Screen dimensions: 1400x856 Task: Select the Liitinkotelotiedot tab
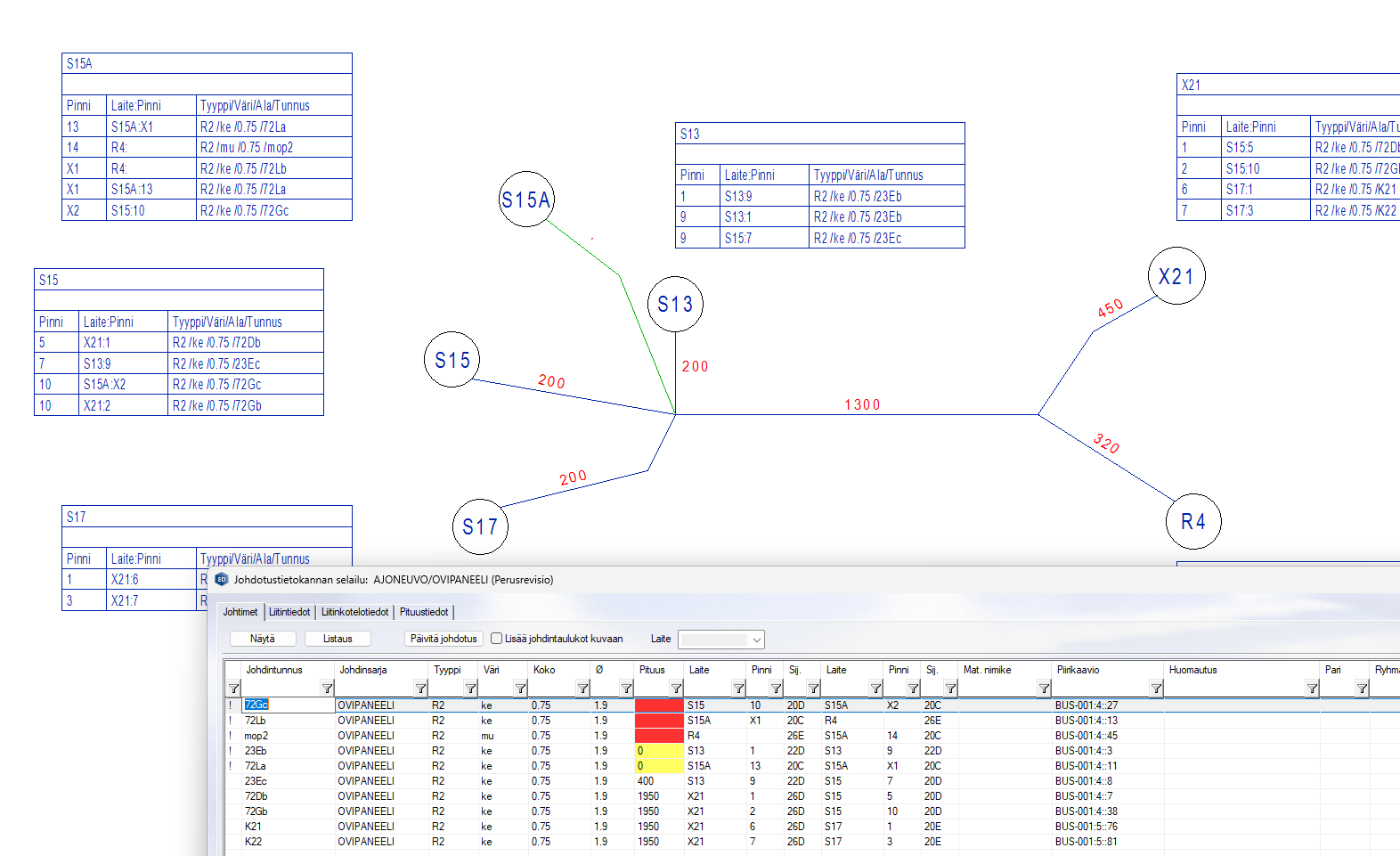tap(354, 612)
